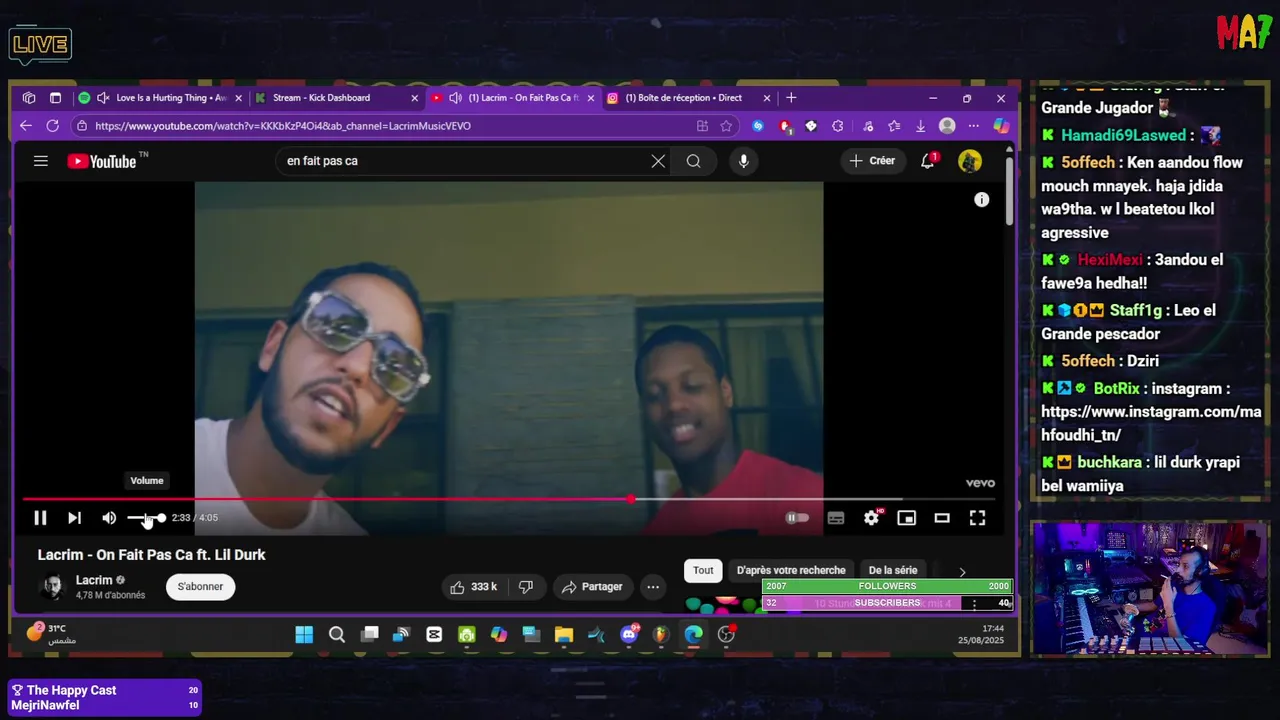Open File Explorer from the taskbar

[564, 634]
